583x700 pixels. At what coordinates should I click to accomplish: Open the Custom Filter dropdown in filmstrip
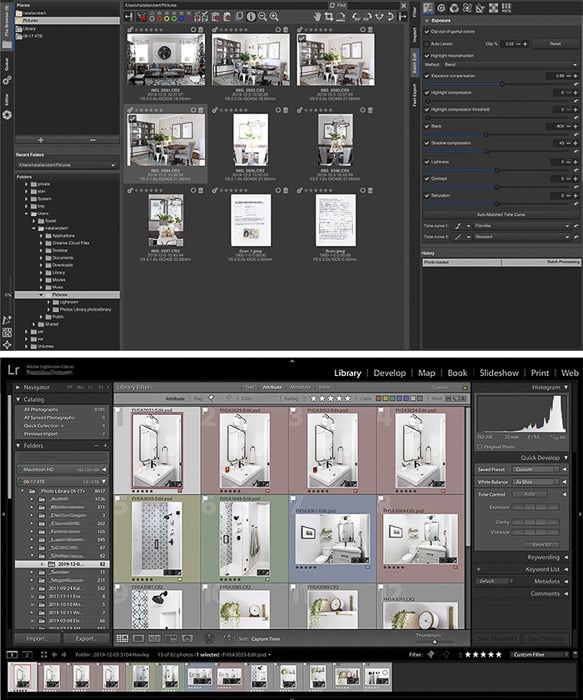click(539, 654)
